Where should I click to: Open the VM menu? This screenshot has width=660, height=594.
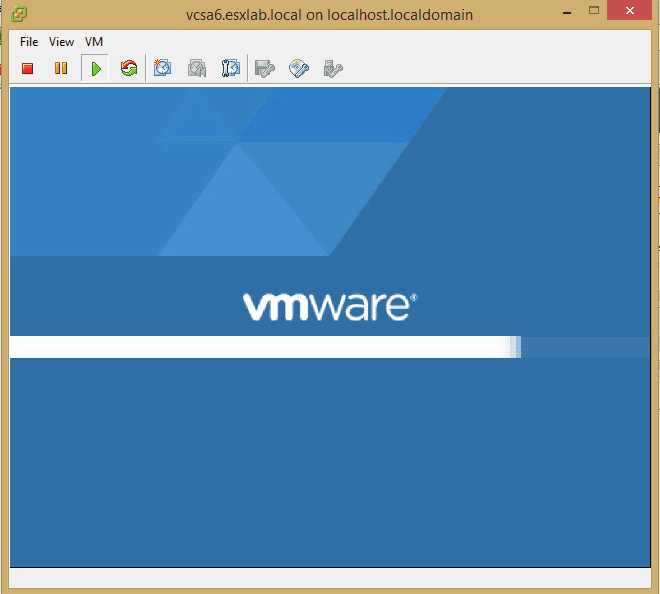pyautogui.click(x=94, y=42)
